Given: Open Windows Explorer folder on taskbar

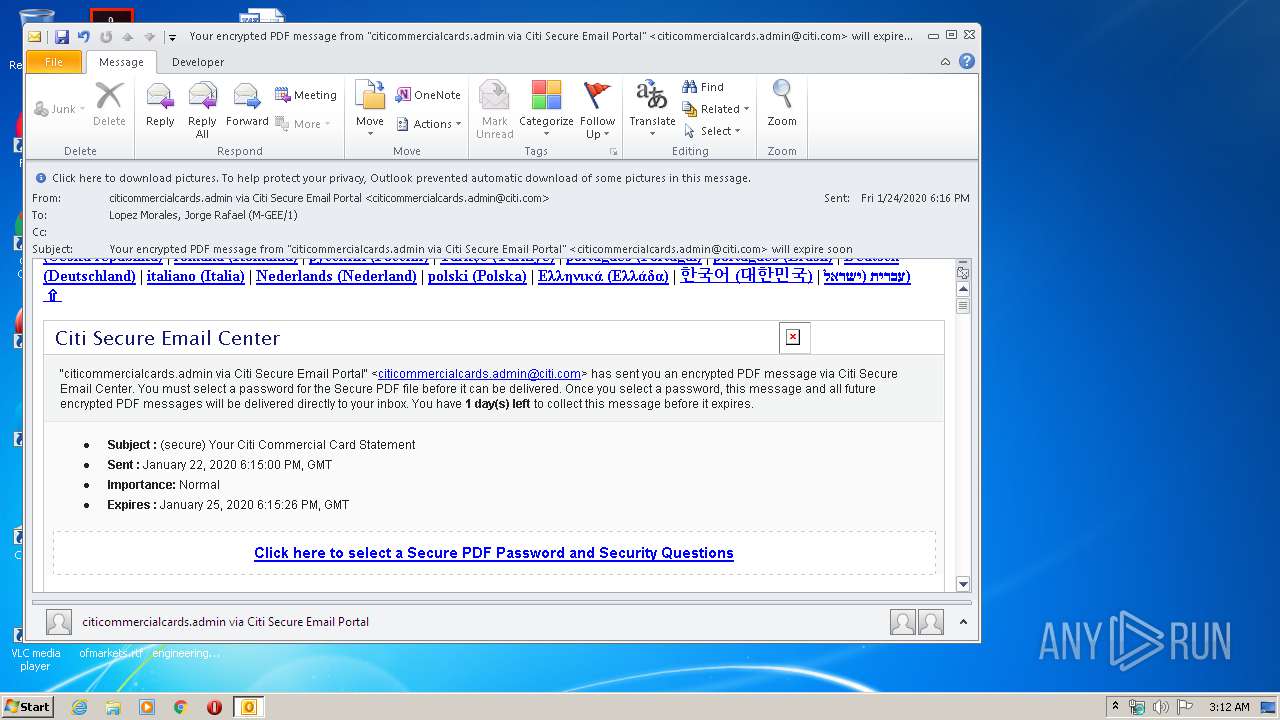Looking at the screenshot, I should pyautogui.click(x=113, y=707).
